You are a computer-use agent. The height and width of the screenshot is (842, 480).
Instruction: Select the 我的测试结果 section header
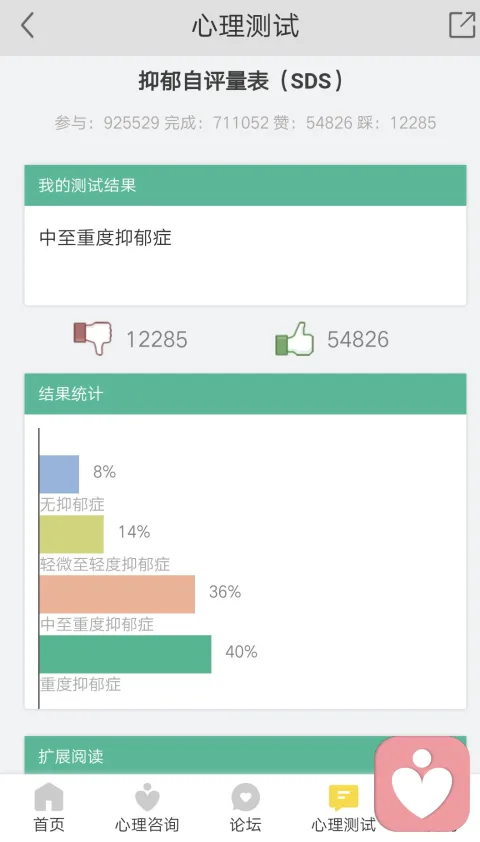pos(245,185)
